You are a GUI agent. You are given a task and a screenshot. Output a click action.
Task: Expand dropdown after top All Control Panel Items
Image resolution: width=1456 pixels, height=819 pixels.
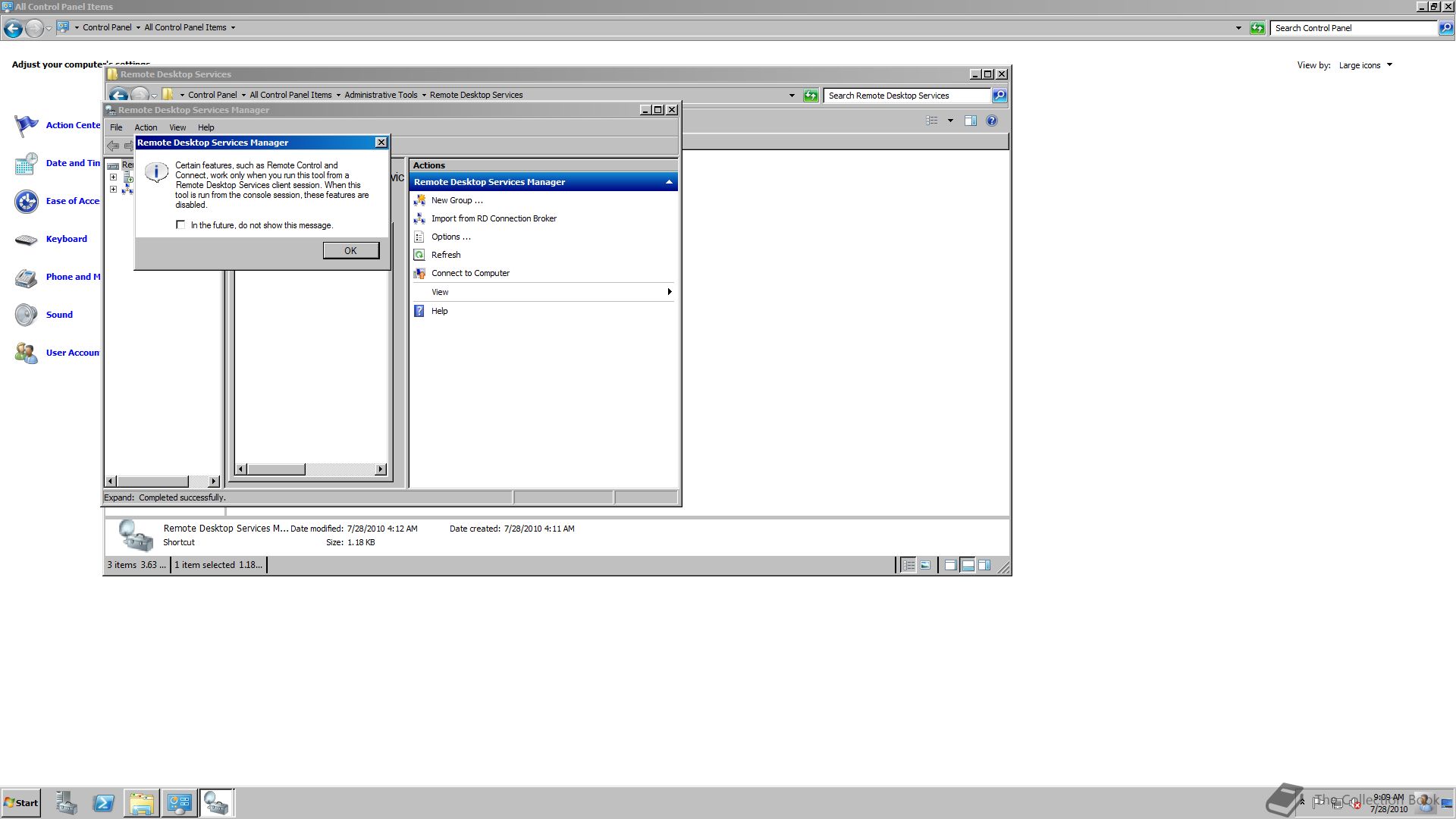tap(233, 27)
